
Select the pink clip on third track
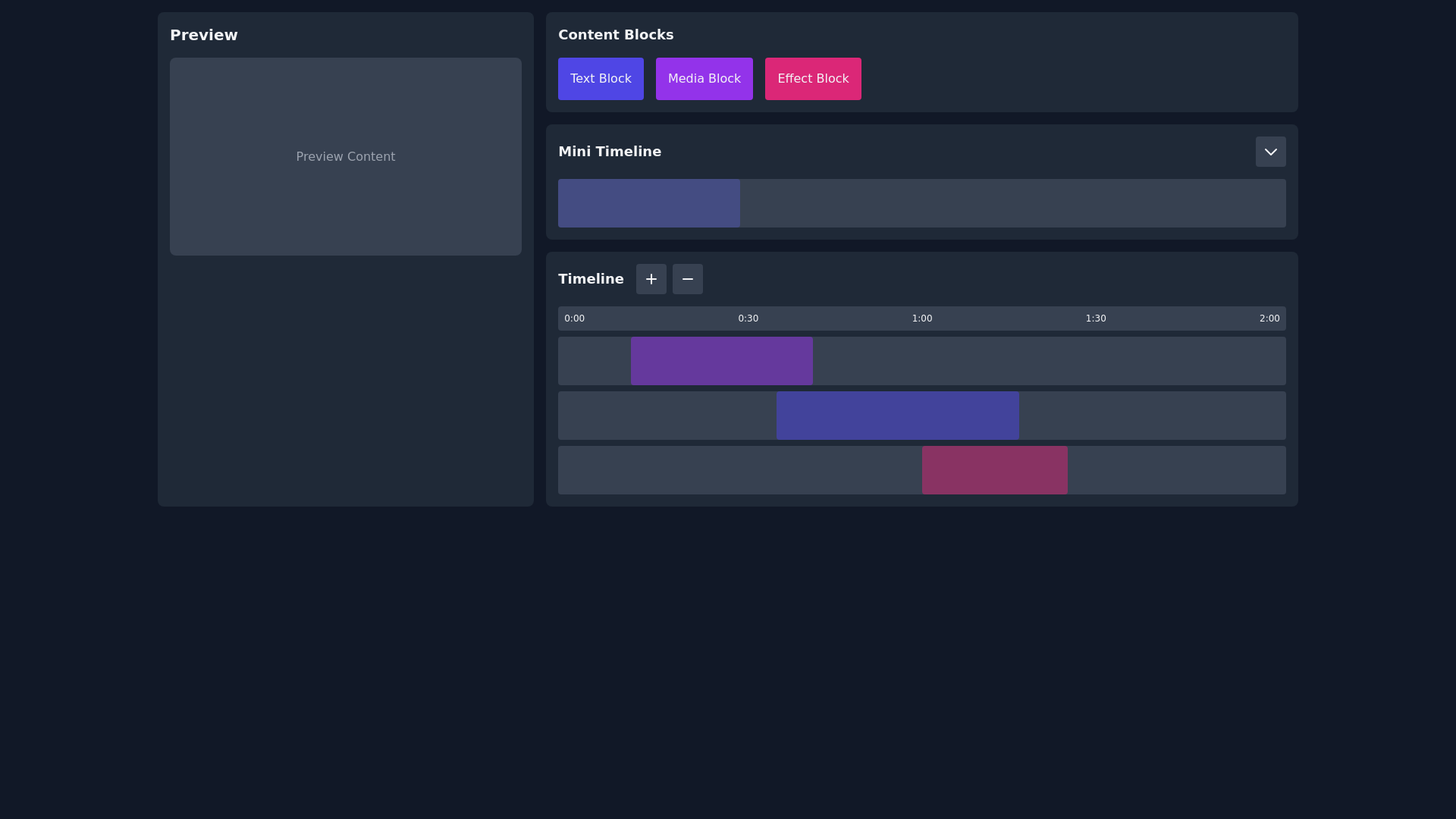pos(994,470)
